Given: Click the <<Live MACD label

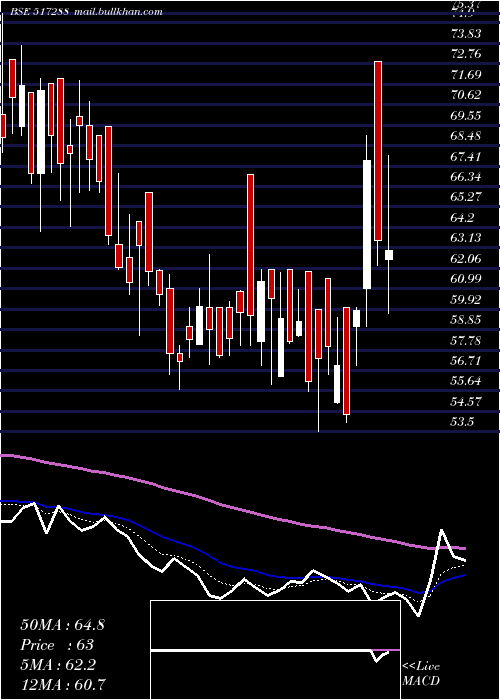Looking at the screenshot, I should 421,674.
